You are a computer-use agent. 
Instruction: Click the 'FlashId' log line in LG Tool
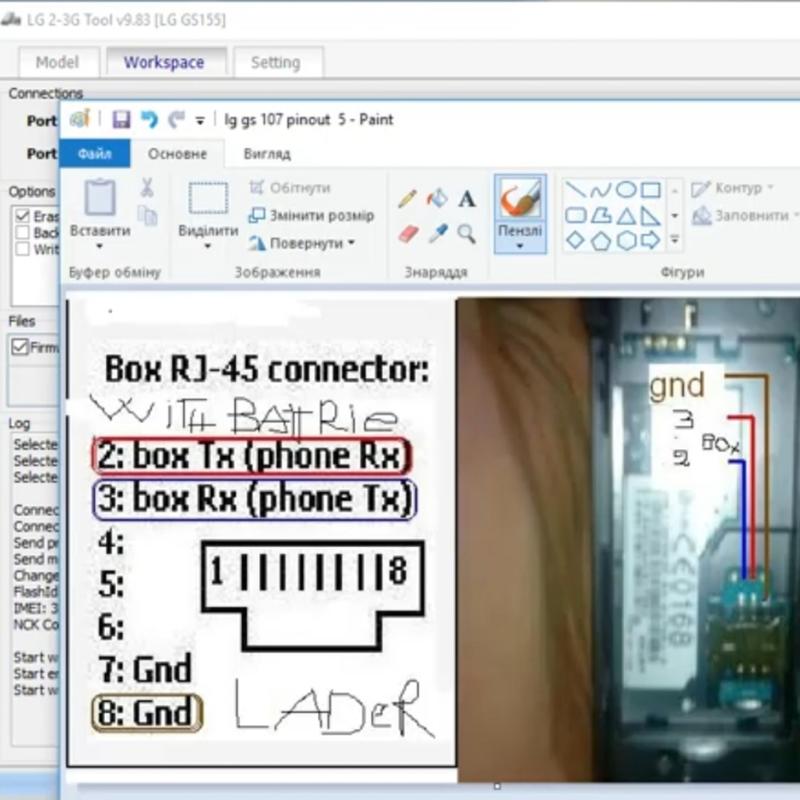[x=36, y=592]
